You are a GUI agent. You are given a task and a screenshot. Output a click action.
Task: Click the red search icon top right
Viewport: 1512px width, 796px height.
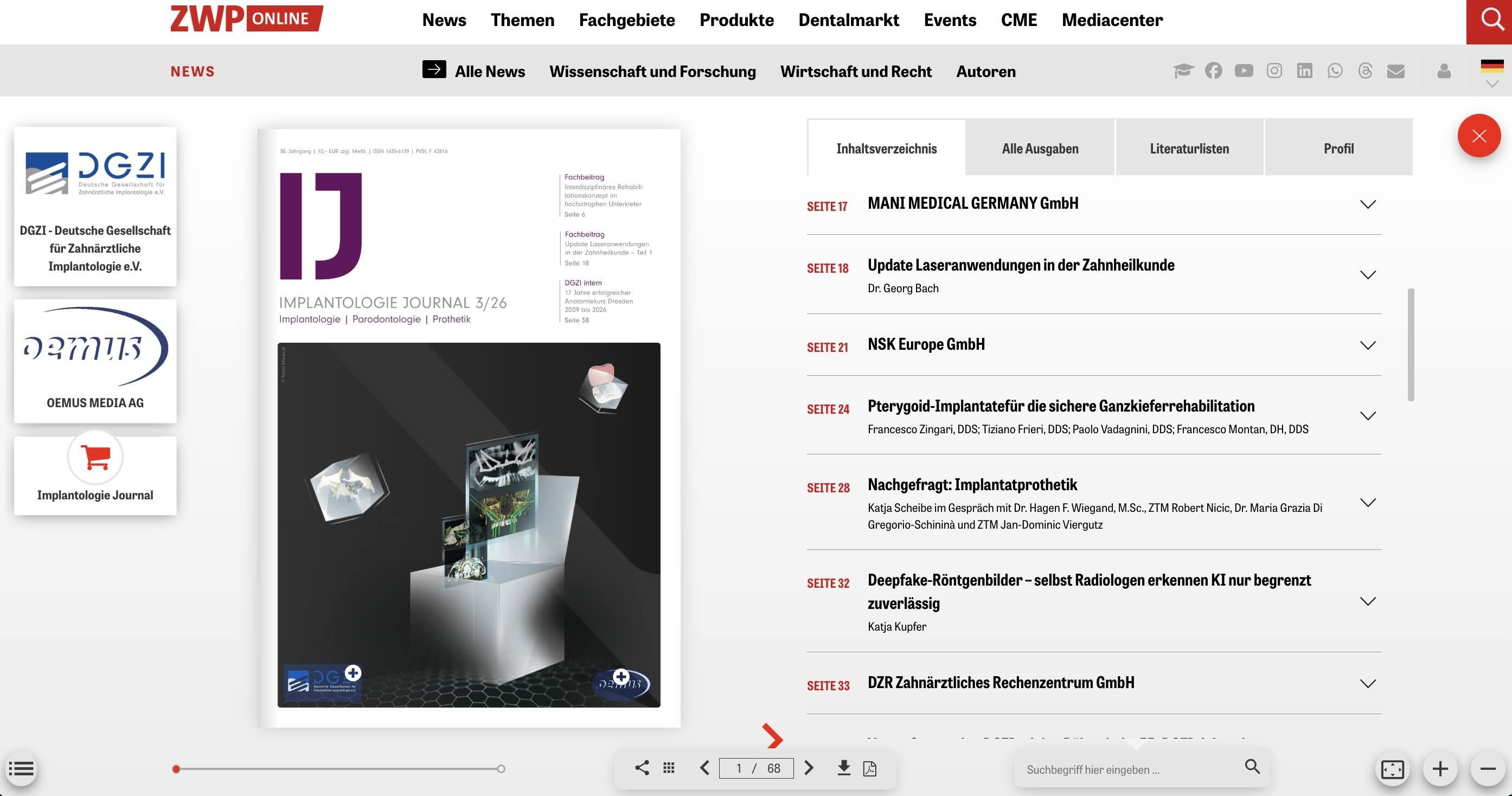1490,21
